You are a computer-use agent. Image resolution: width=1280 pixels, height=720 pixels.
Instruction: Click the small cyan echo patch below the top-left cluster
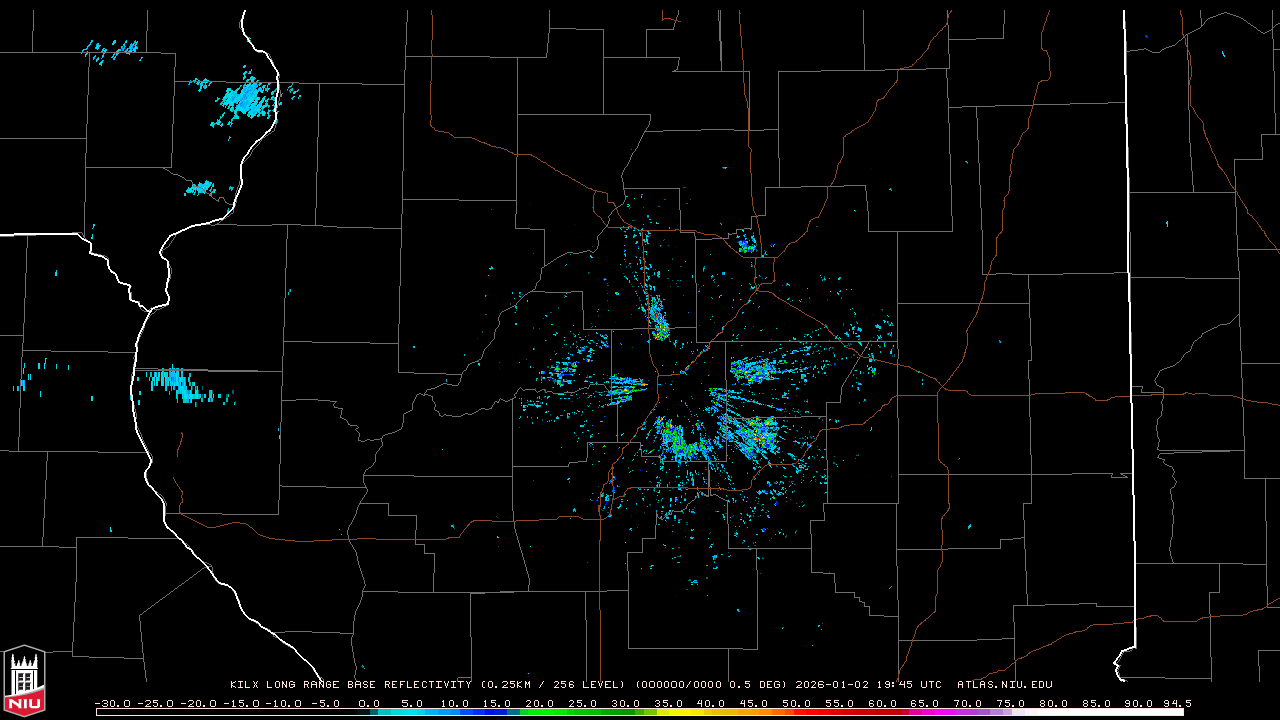[x=201, y=187]
